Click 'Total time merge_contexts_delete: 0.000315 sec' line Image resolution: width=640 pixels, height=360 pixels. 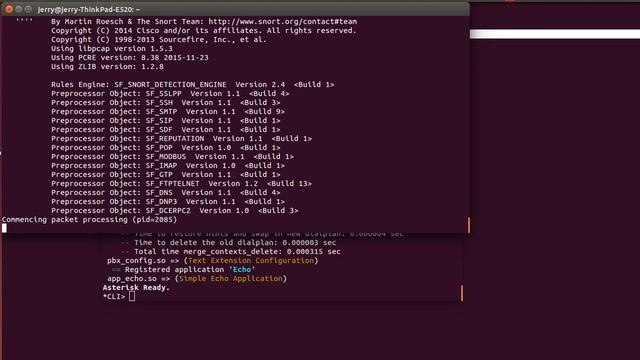pyautogui.click(x=231, y=252)
